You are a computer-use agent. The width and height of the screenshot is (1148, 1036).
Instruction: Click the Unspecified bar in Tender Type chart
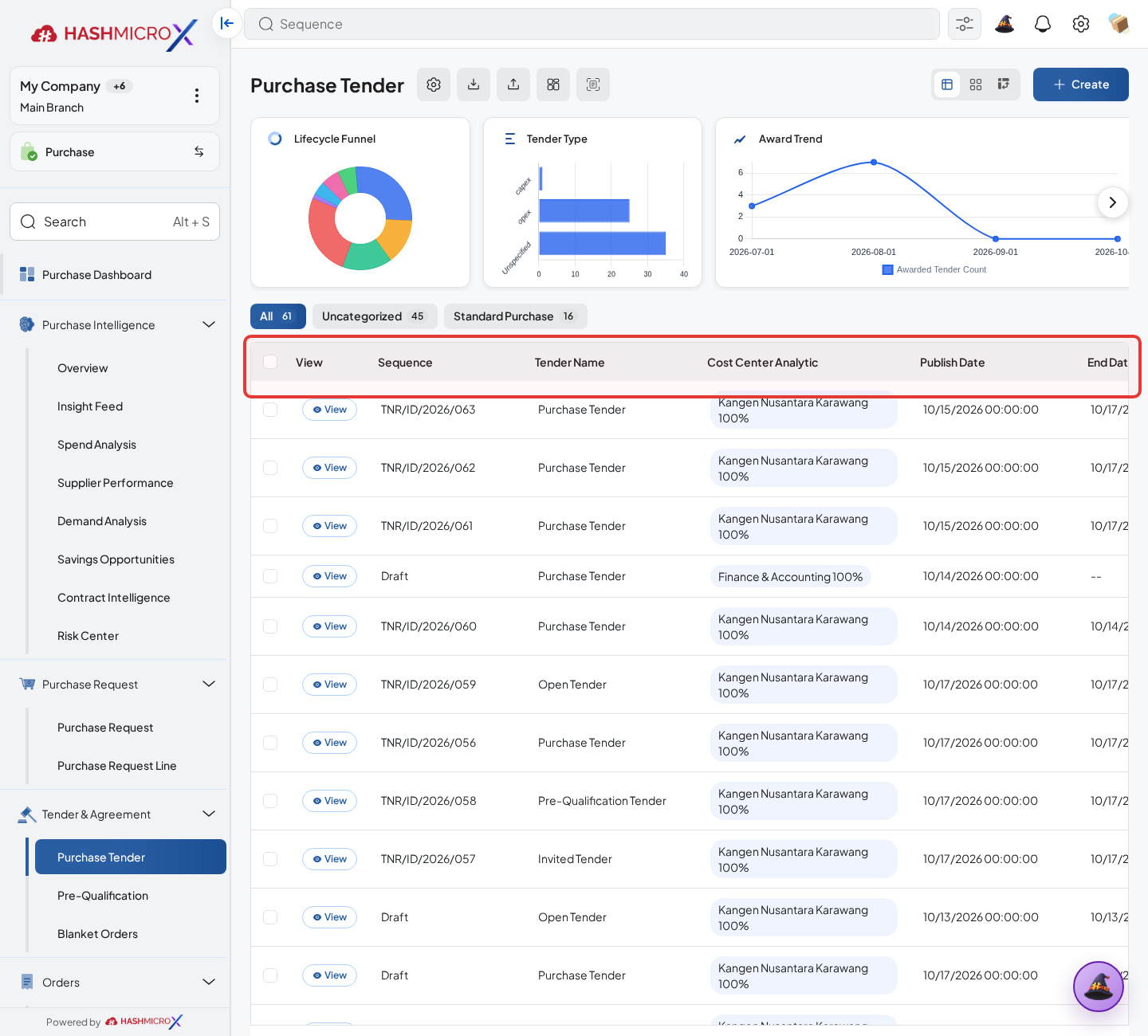tap(603, 243)
